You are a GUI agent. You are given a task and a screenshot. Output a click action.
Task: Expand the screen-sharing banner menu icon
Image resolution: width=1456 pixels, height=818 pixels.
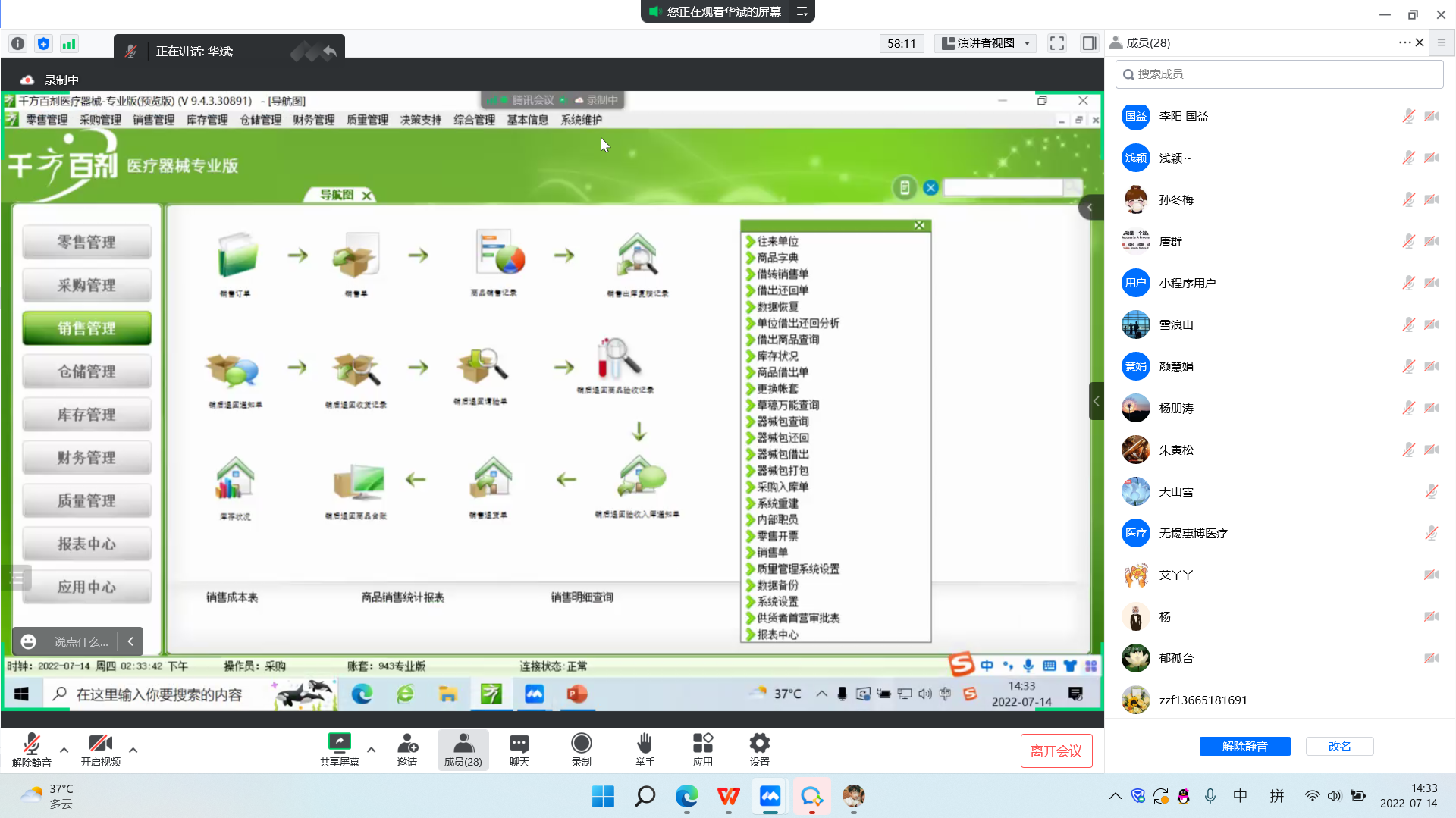point(802,11)
